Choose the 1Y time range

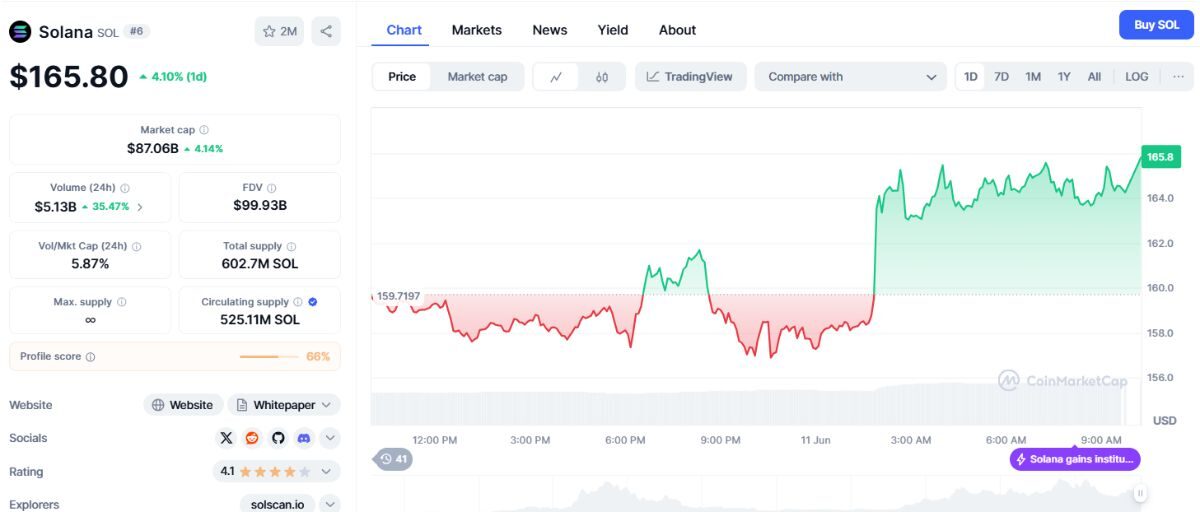pos(1064,77)
